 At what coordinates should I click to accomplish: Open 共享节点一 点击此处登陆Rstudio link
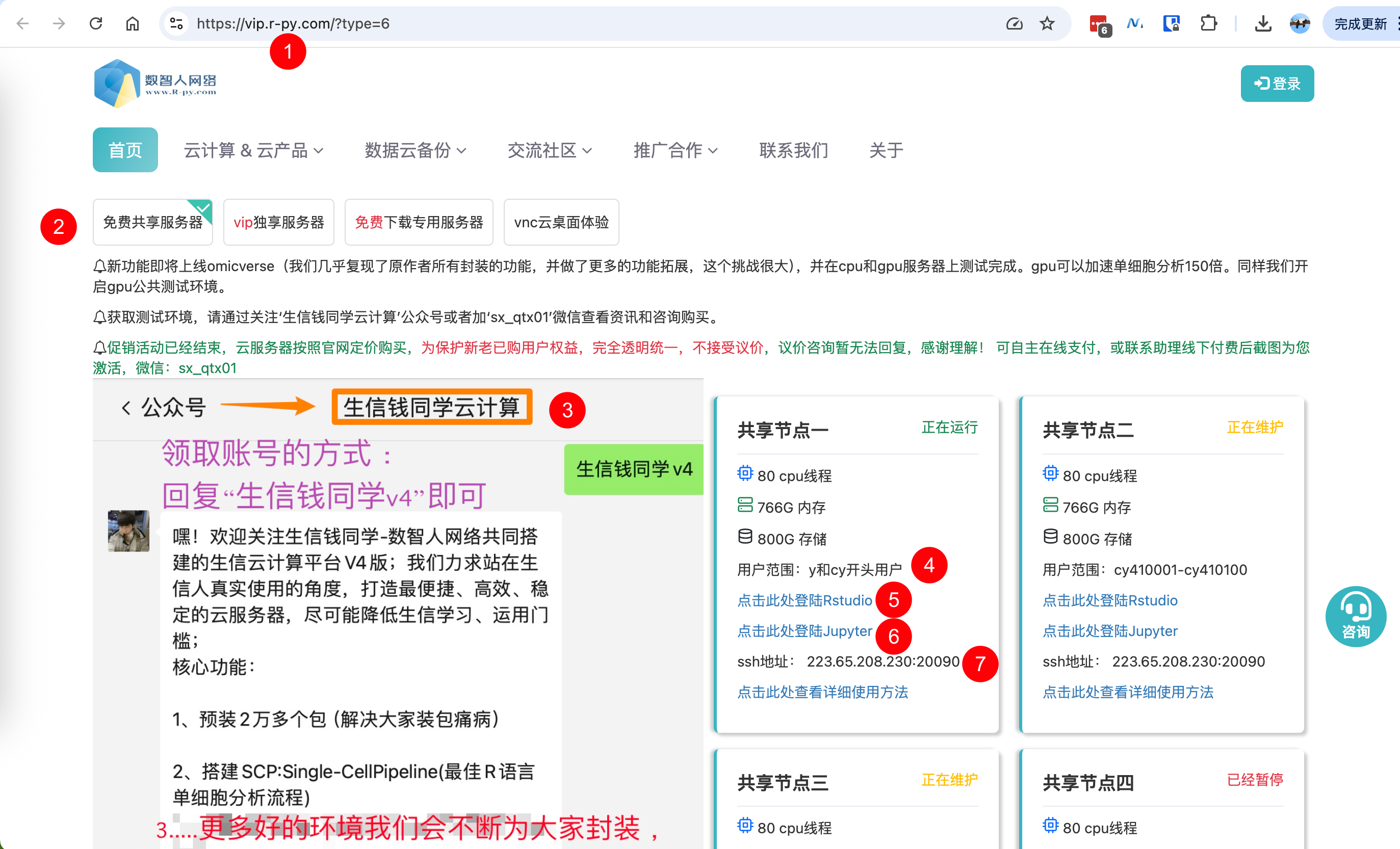tap(804, 600)
